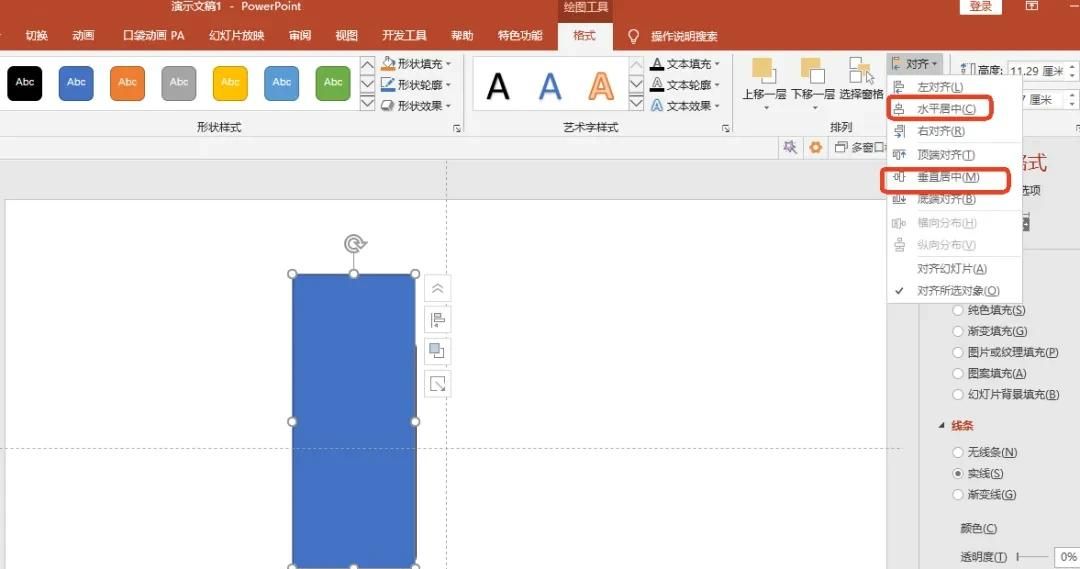Apply the green Abc shape style
The image size is (1080, 569).
click(x=333, y=83)
